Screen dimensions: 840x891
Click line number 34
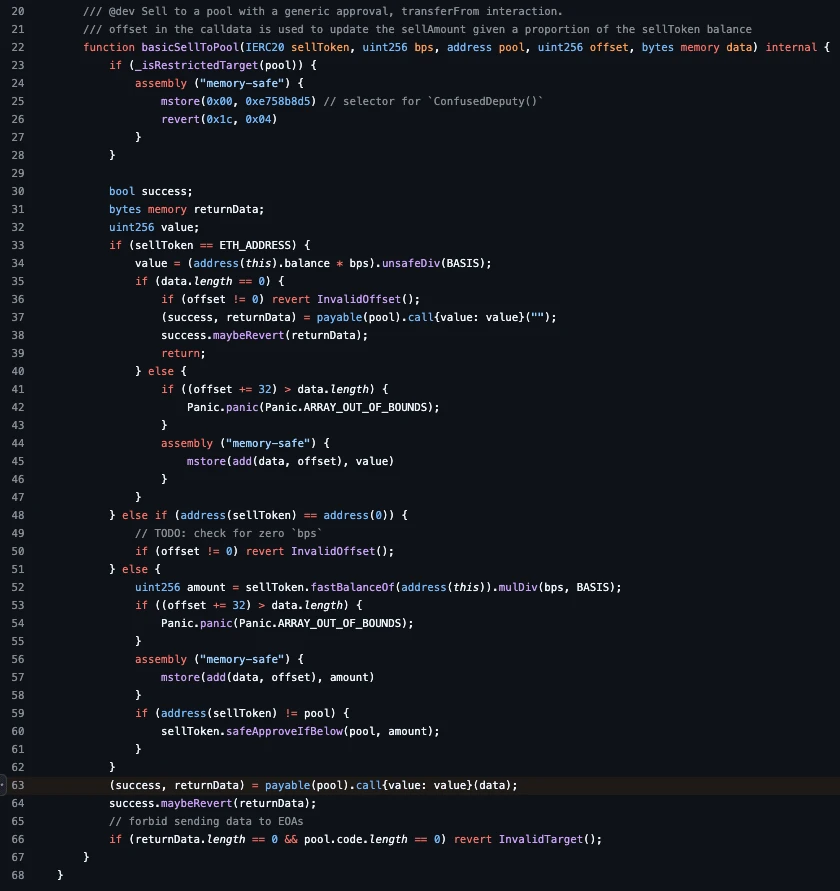18,263
